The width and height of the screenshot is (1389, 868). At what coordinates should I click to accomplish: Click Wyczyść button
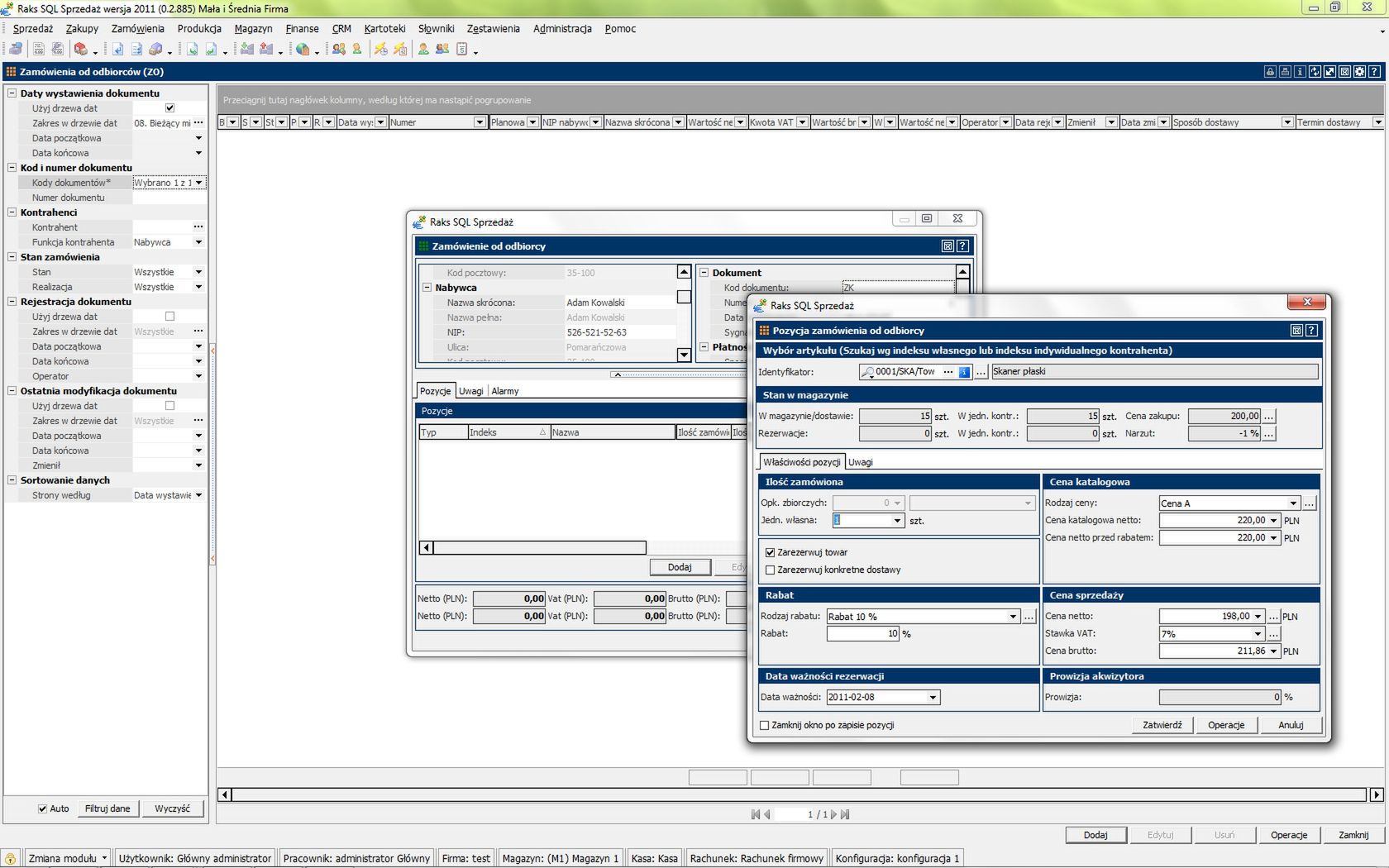(172, 808)
